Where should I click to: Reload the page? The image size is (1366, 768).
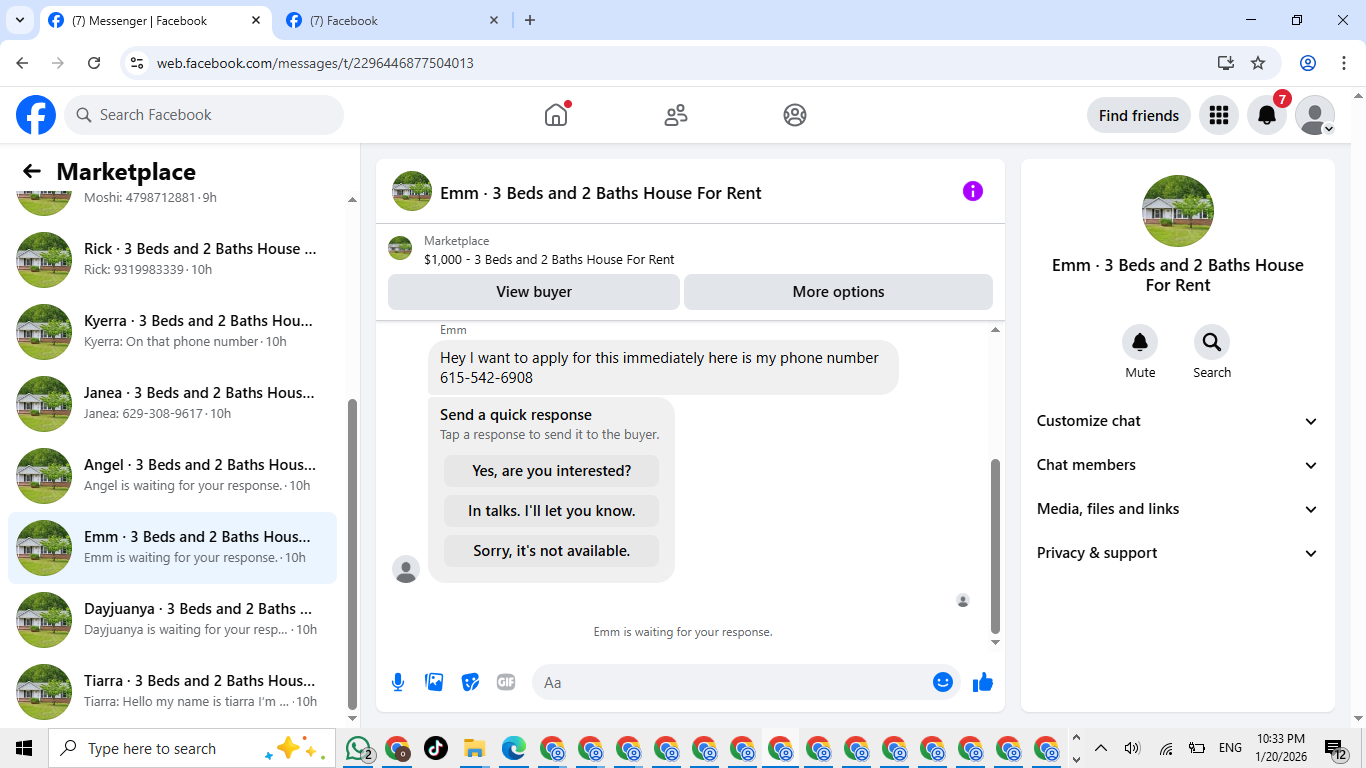click(94, 63)
